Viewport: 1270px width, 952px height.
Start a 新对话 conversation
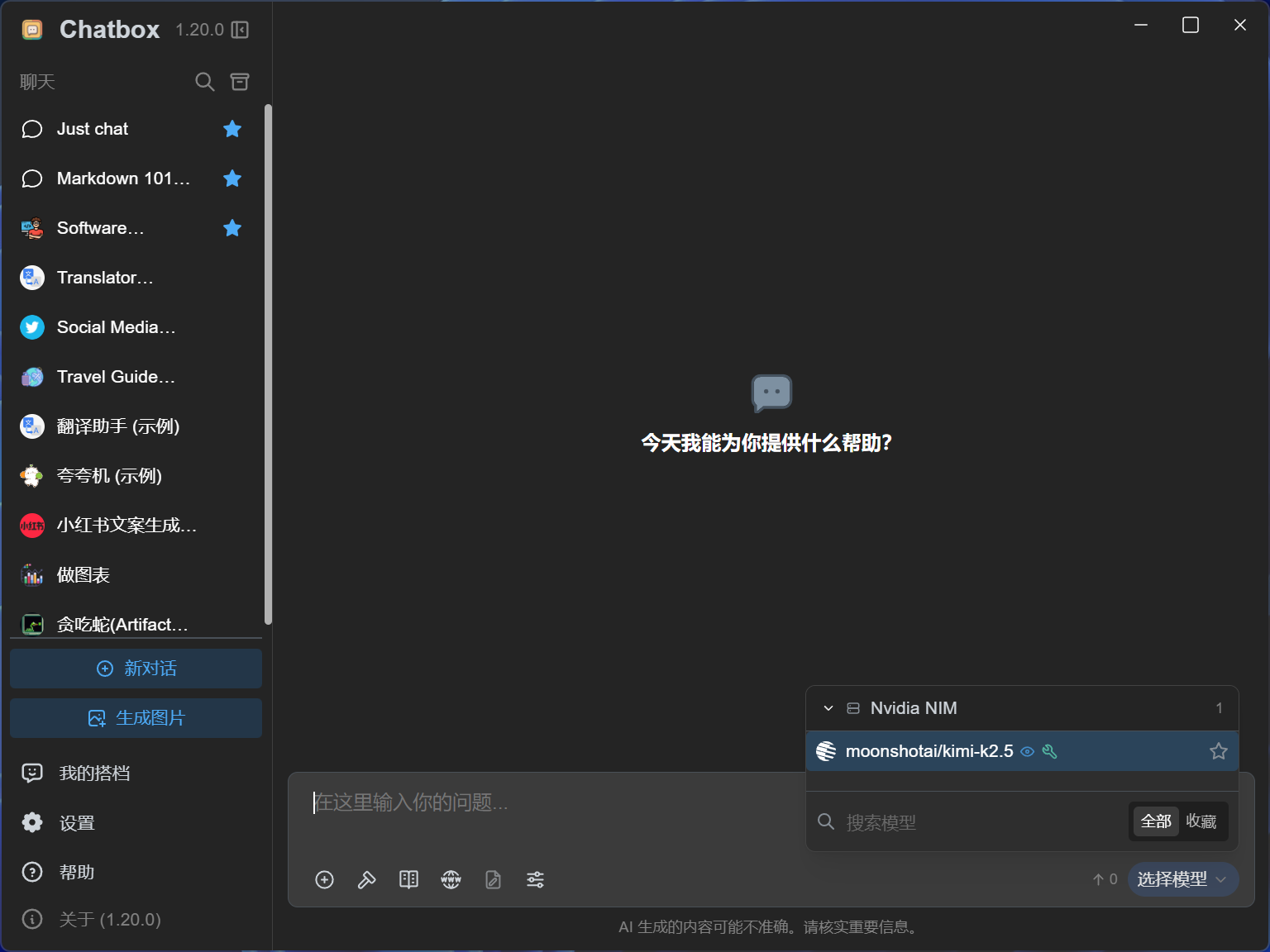135,669
